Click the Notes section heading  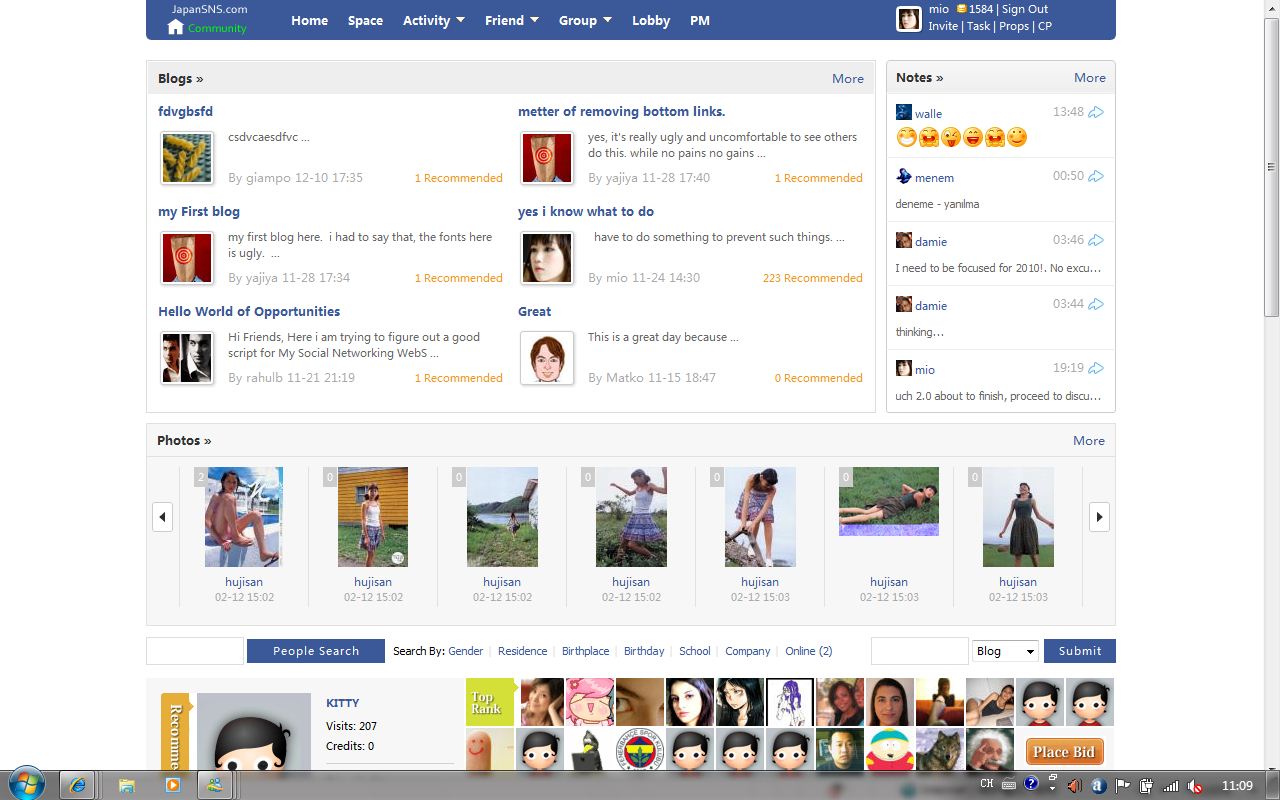coord(919,77)
